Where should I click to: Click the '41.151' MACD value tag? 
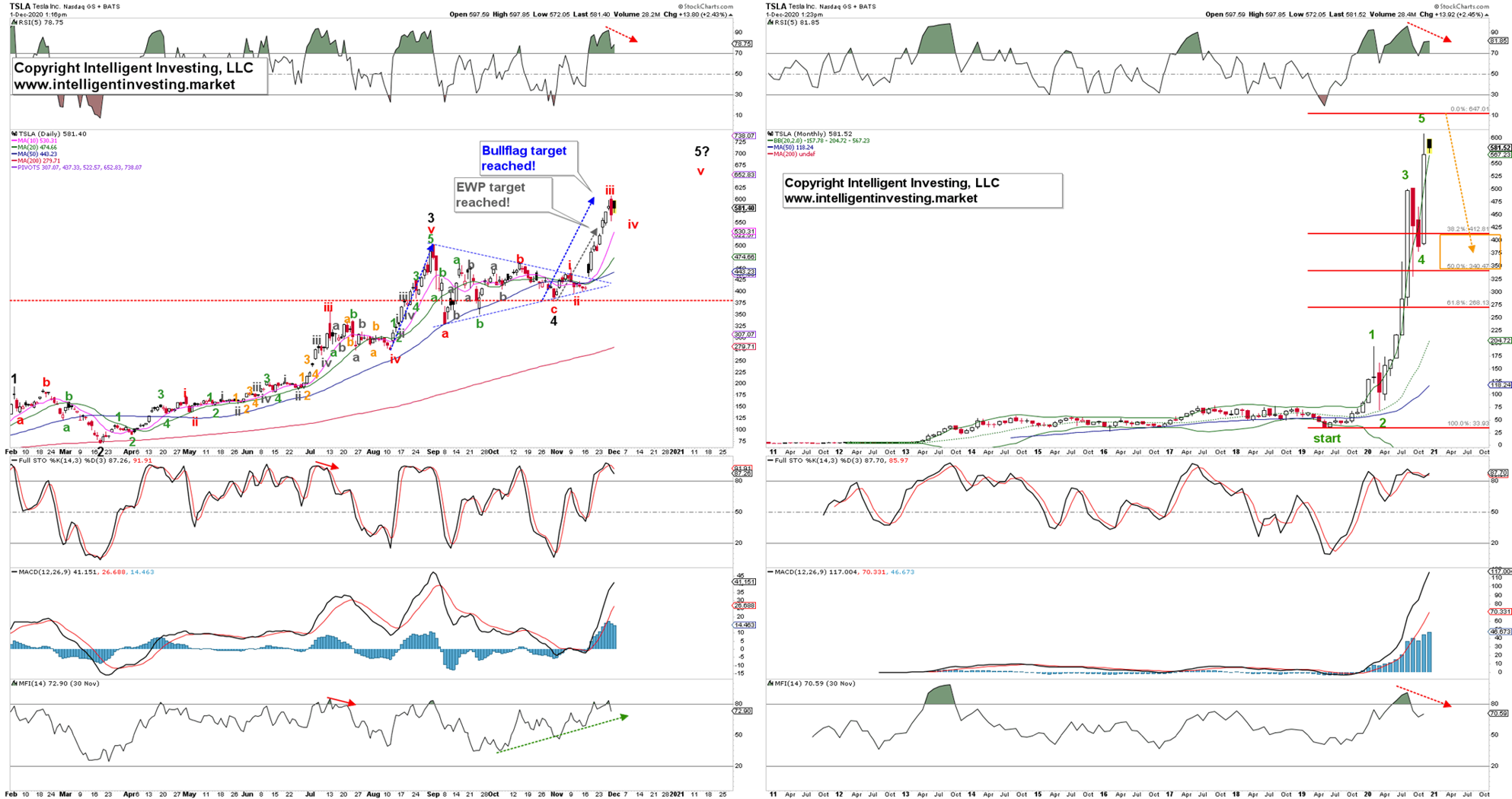(x=744, y=582)
